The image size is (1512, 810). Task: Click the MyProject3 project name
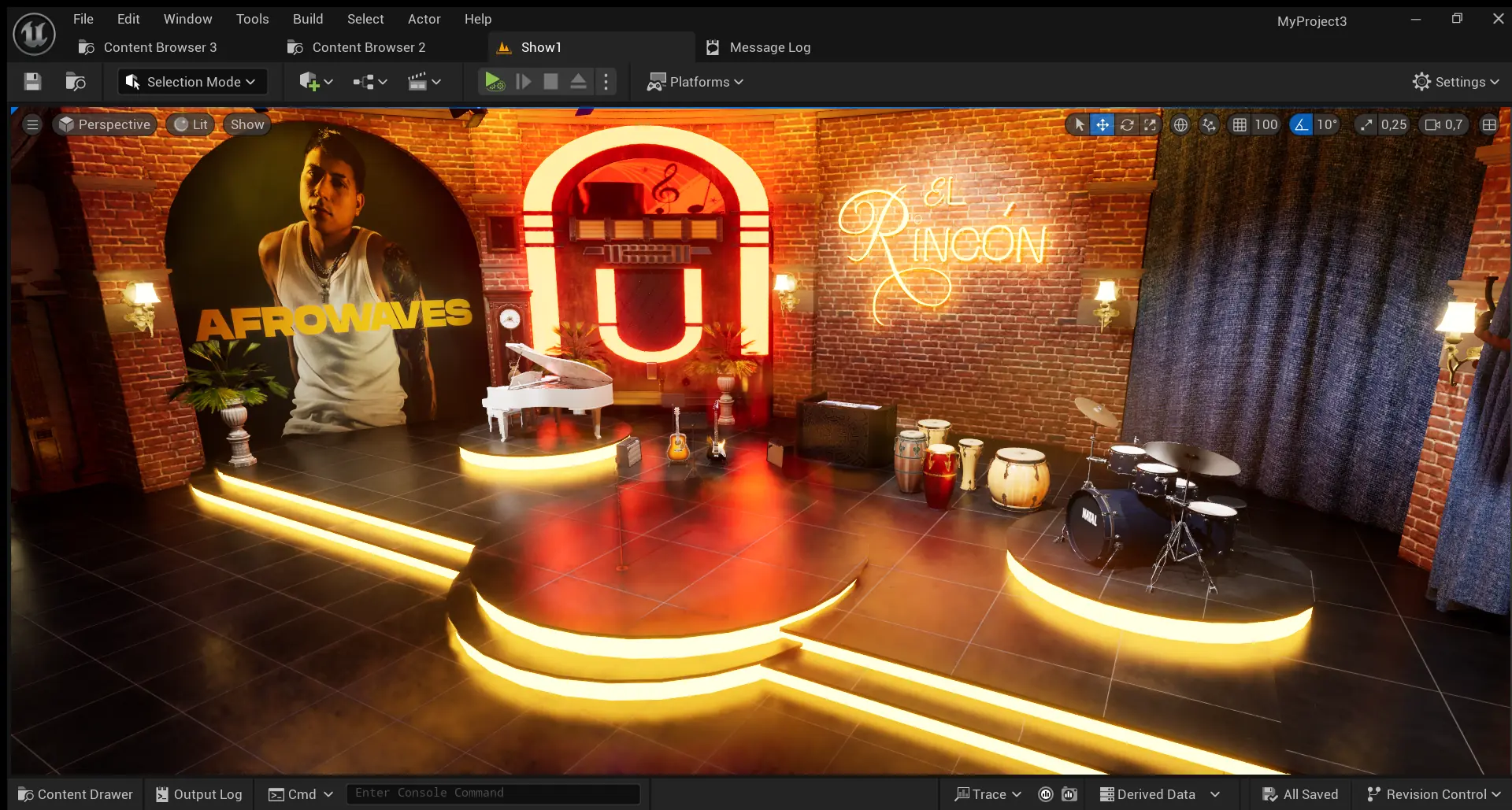(1312, 21)
